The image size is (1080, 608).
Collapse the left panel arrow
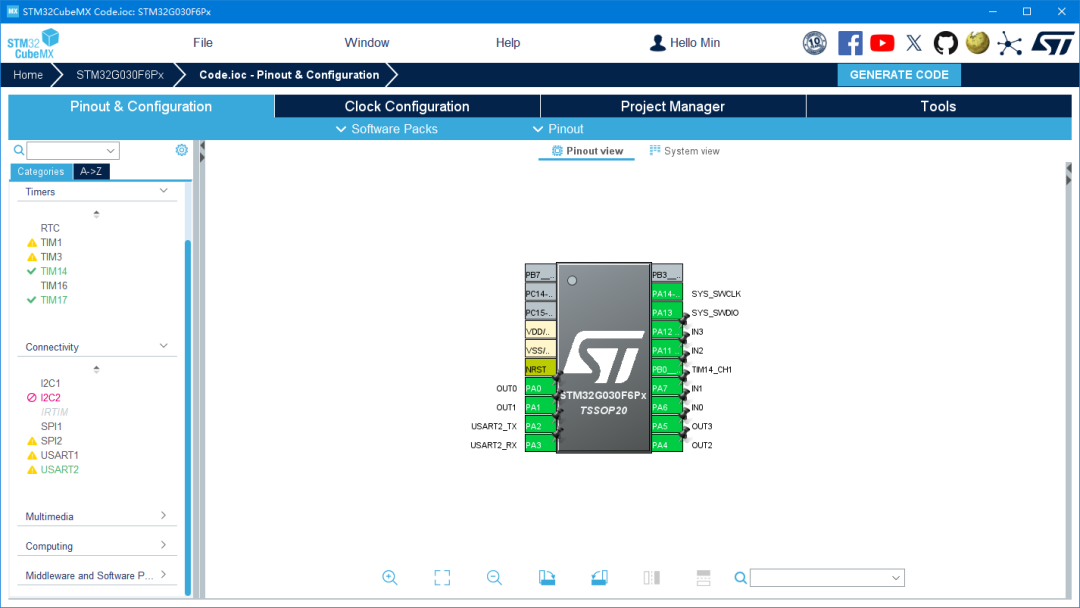click(202, 146)
